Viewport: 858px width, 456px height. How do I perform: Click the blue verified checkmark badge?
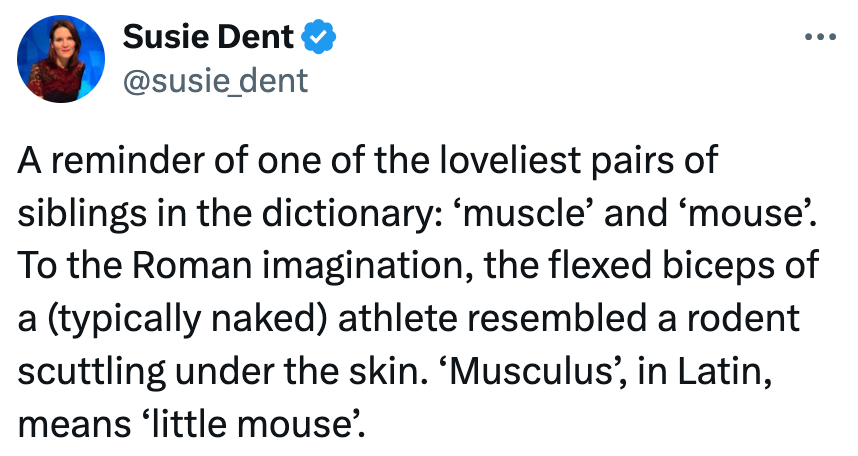coord(320,38)
